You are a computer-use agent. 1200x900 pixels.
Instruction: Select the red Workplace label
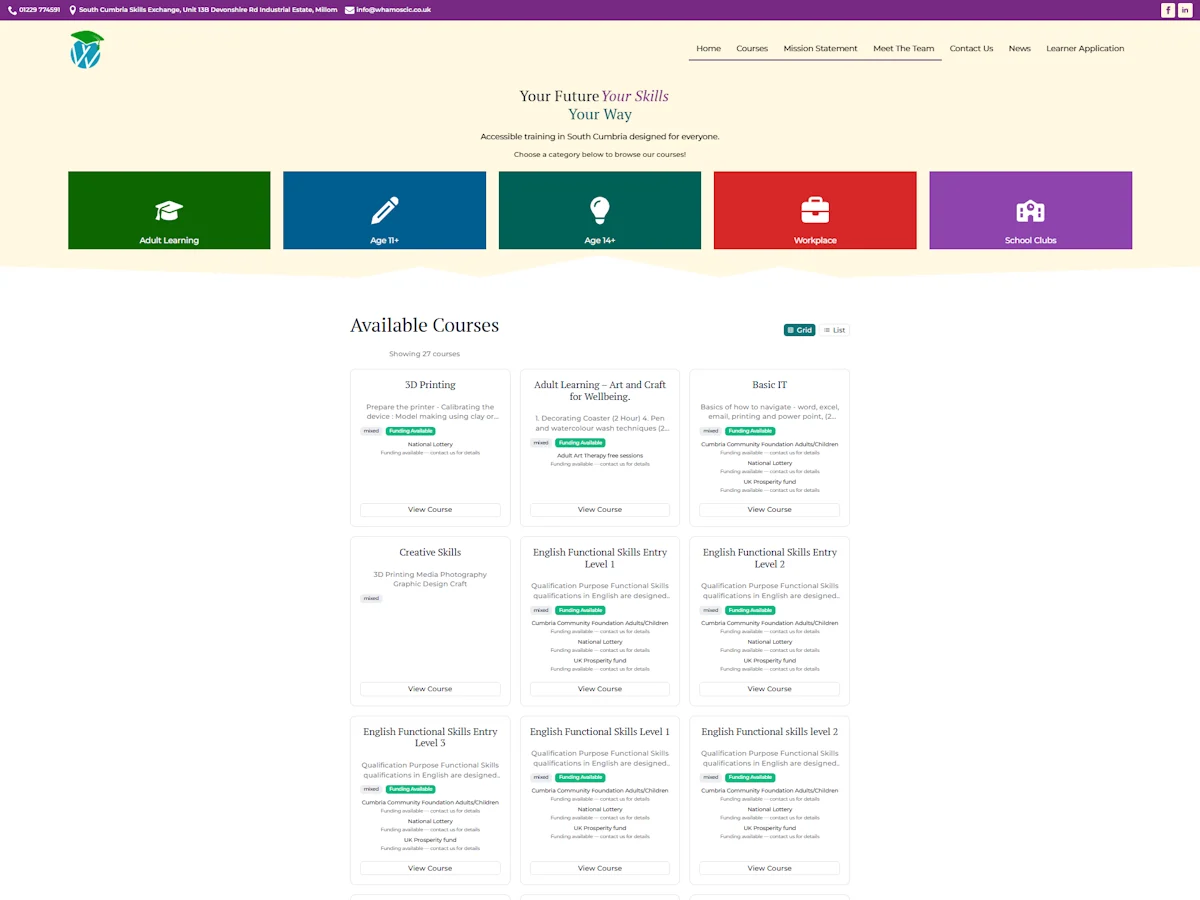(x=815, y=240)
